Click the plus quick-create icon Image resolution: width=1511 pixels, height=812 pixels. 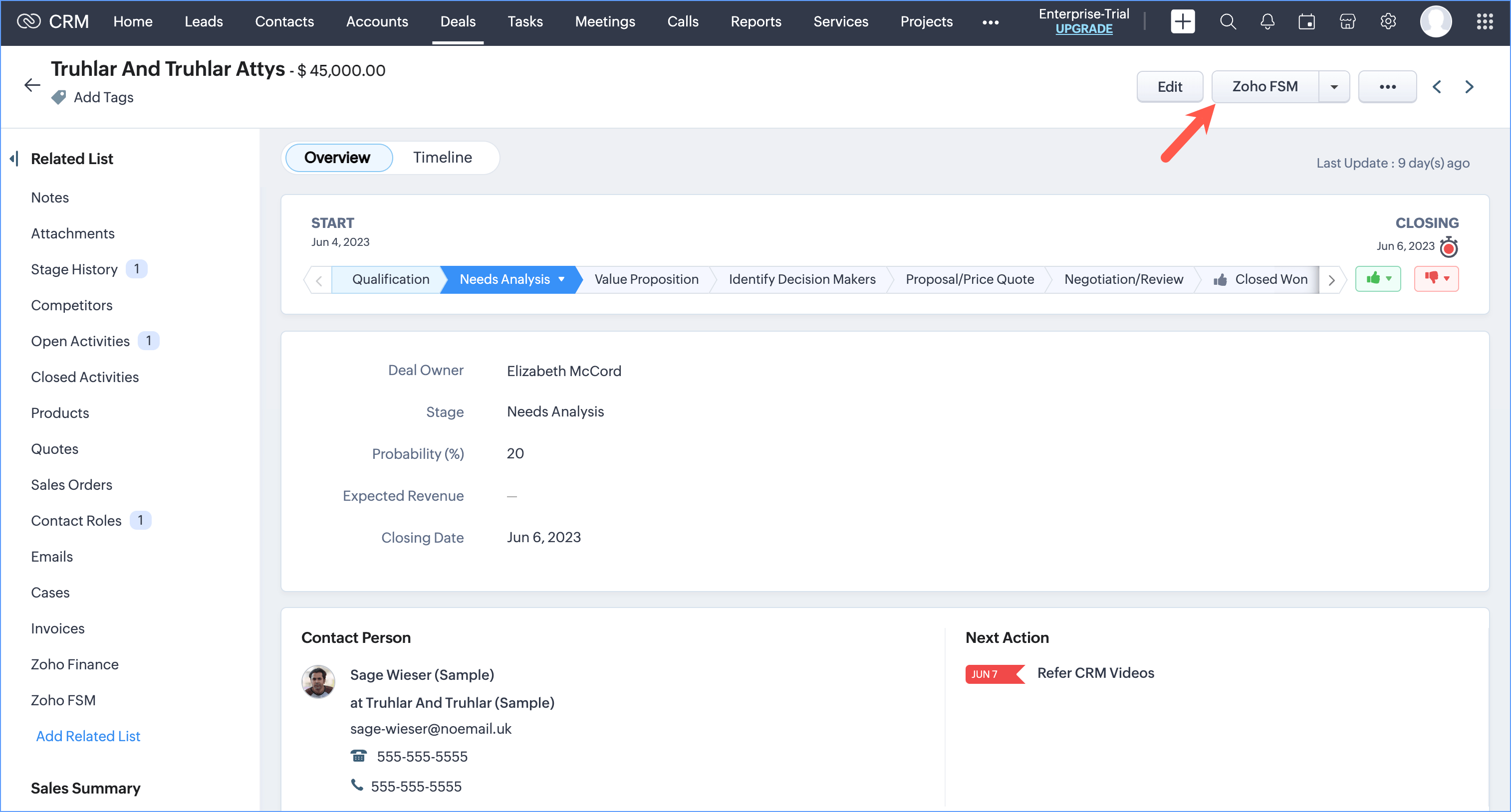(1182, 21)
